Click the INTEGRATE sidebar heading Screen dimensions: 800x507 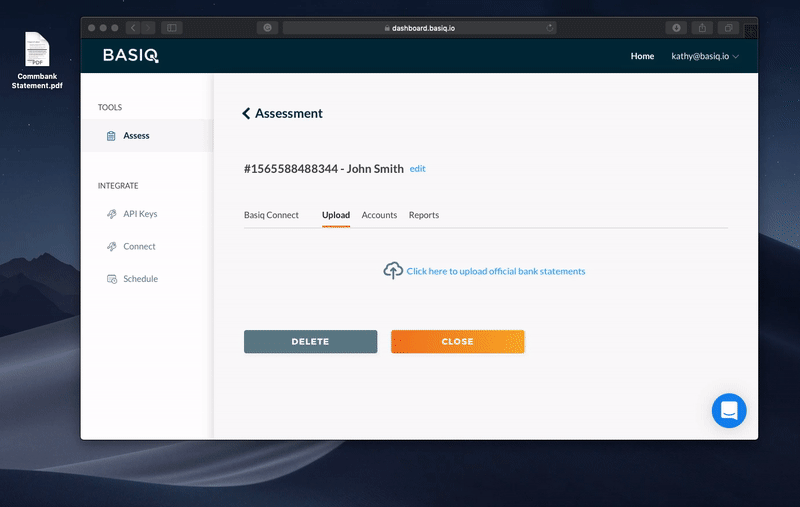[x=118, y=186]
